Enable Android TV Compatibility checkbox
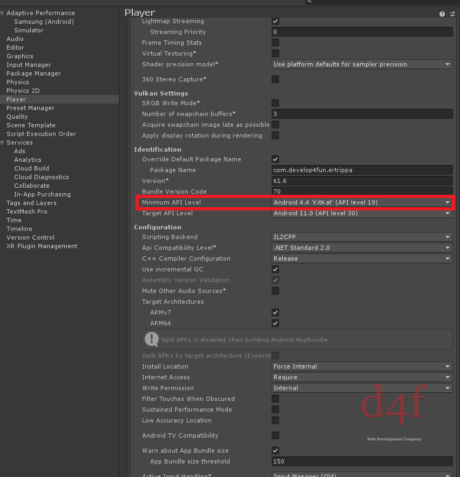 pyautogui.click(x=275, y=435)
